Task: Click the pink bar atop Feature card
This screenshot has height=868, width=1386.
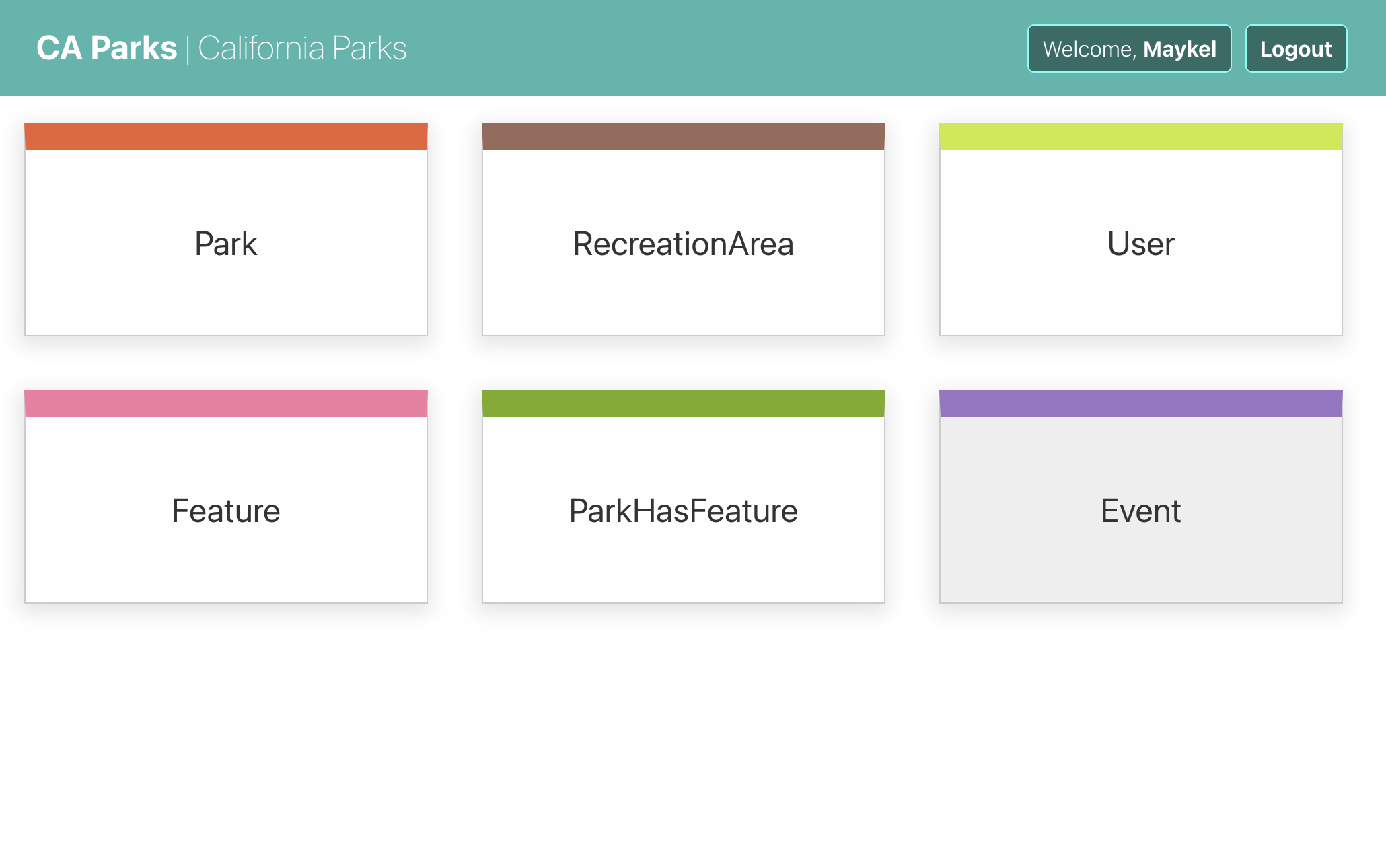Action: [226, 404]
